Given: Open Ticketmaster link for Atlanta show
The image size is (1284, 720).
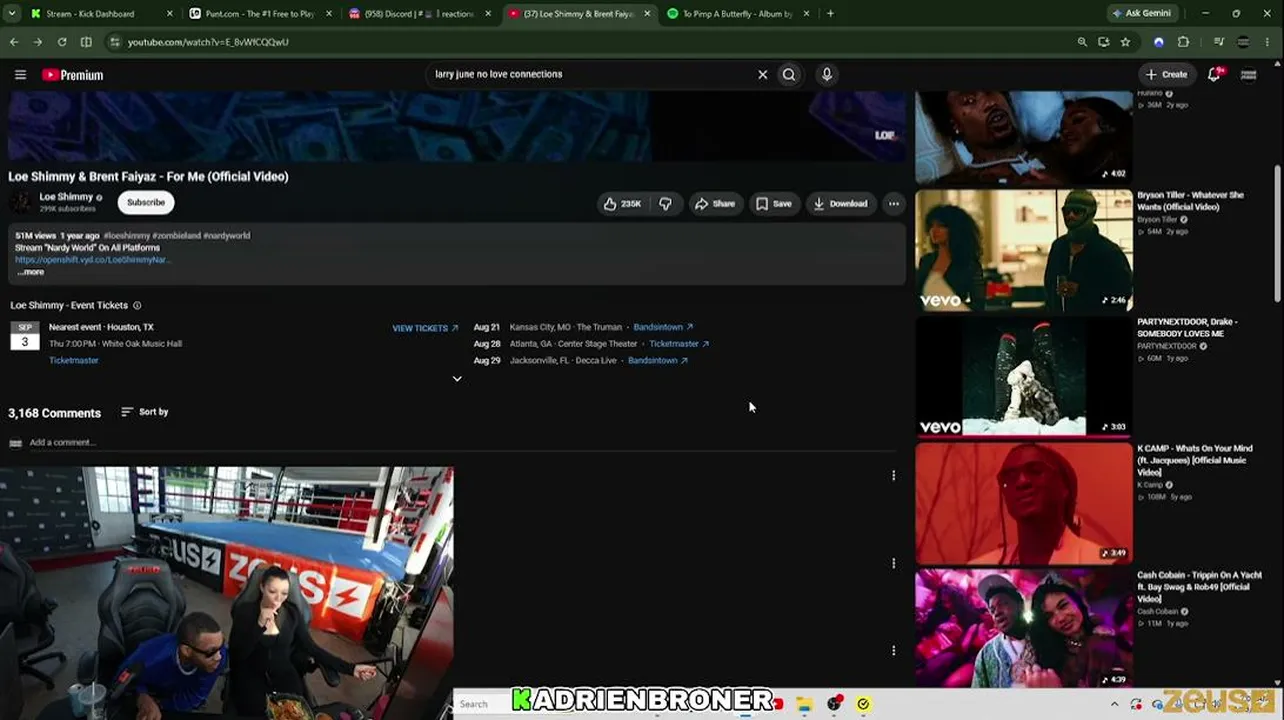Looking at the screenshot, I should coord(679,344).
